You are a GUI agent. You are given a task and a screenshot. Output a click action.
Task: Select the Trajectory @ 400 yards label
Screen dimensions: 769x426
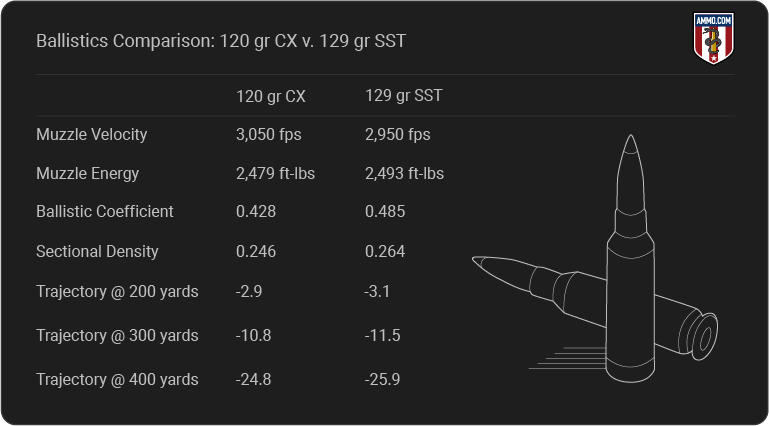coord(117,379)
